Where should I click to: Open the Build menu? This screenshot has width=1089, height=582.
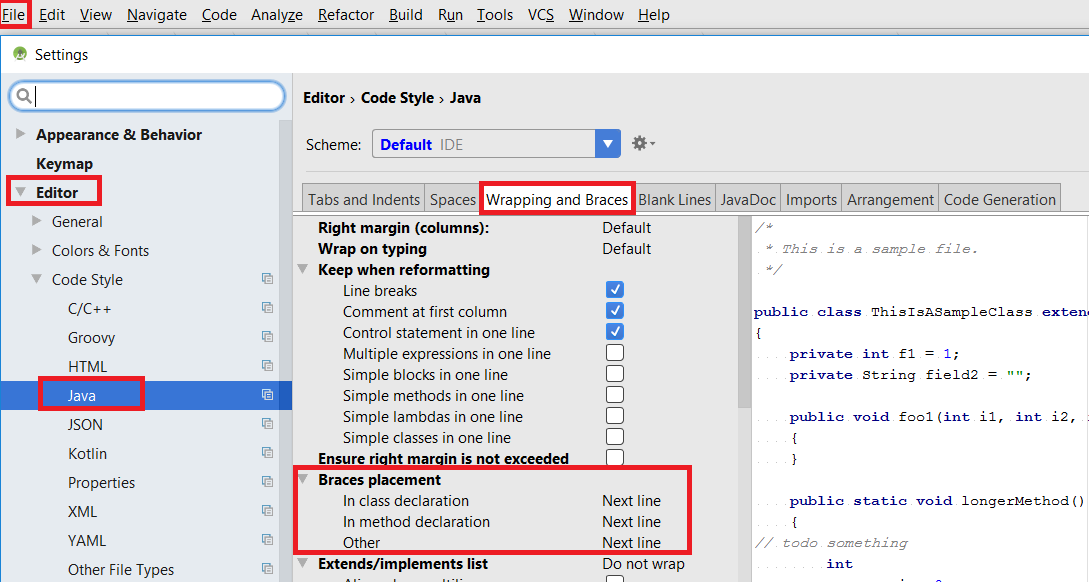click(x=406, y=15)
